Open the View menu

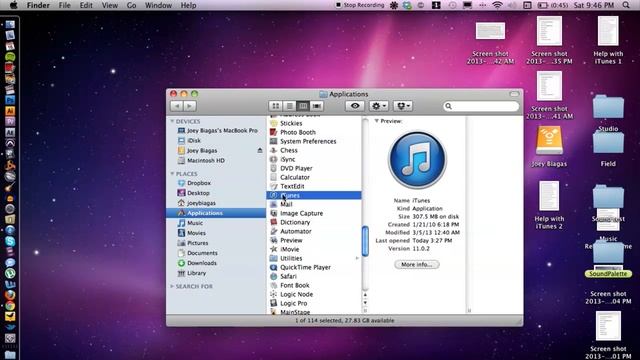(x=109, y=5)
